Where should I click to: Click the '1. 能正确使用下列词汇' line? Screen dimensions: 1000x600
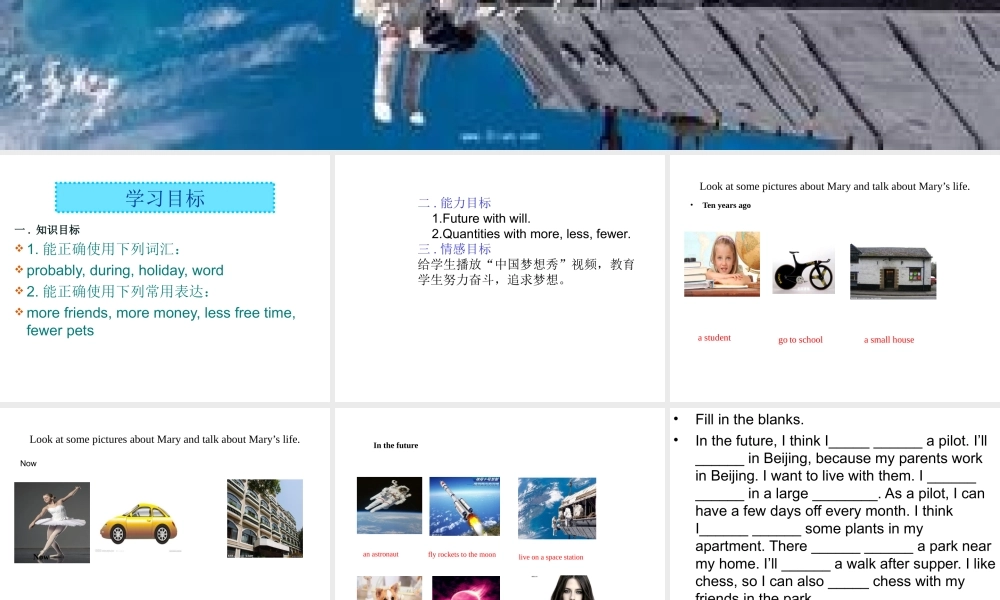click(x=103, y=249)
